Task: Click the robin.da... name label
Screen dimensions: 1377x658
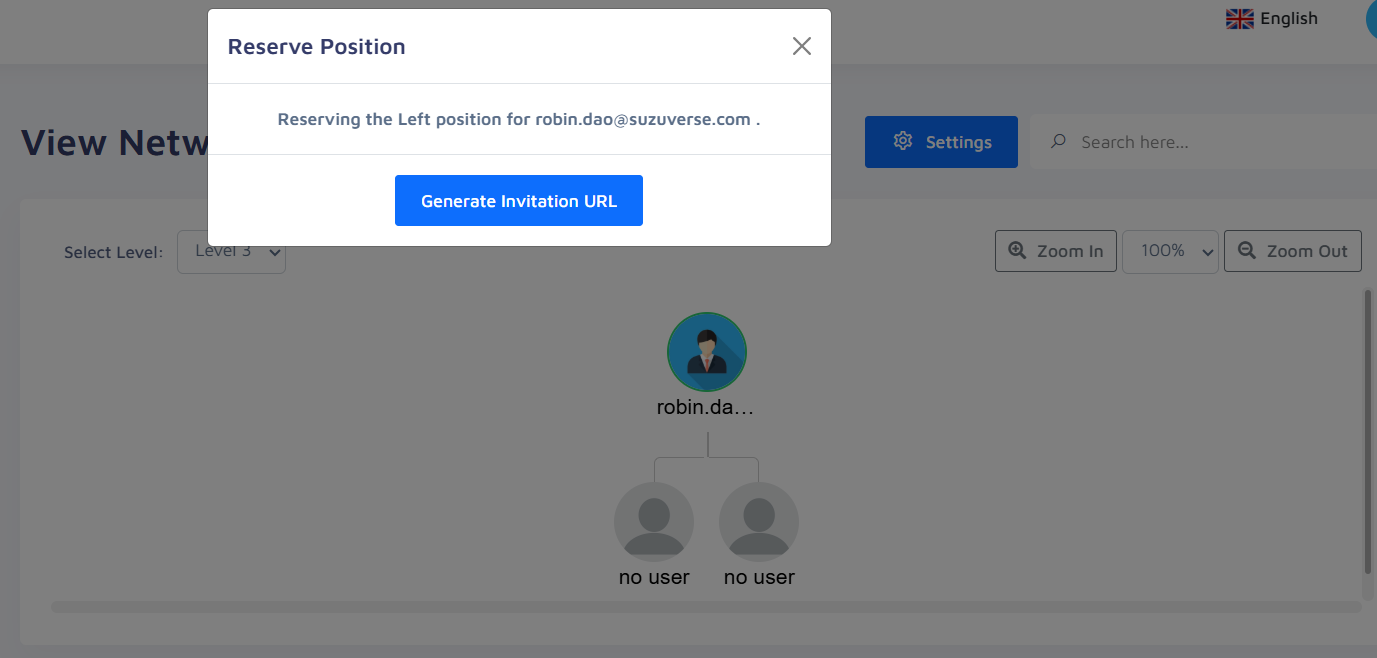Action: click(x=704, y=408)
